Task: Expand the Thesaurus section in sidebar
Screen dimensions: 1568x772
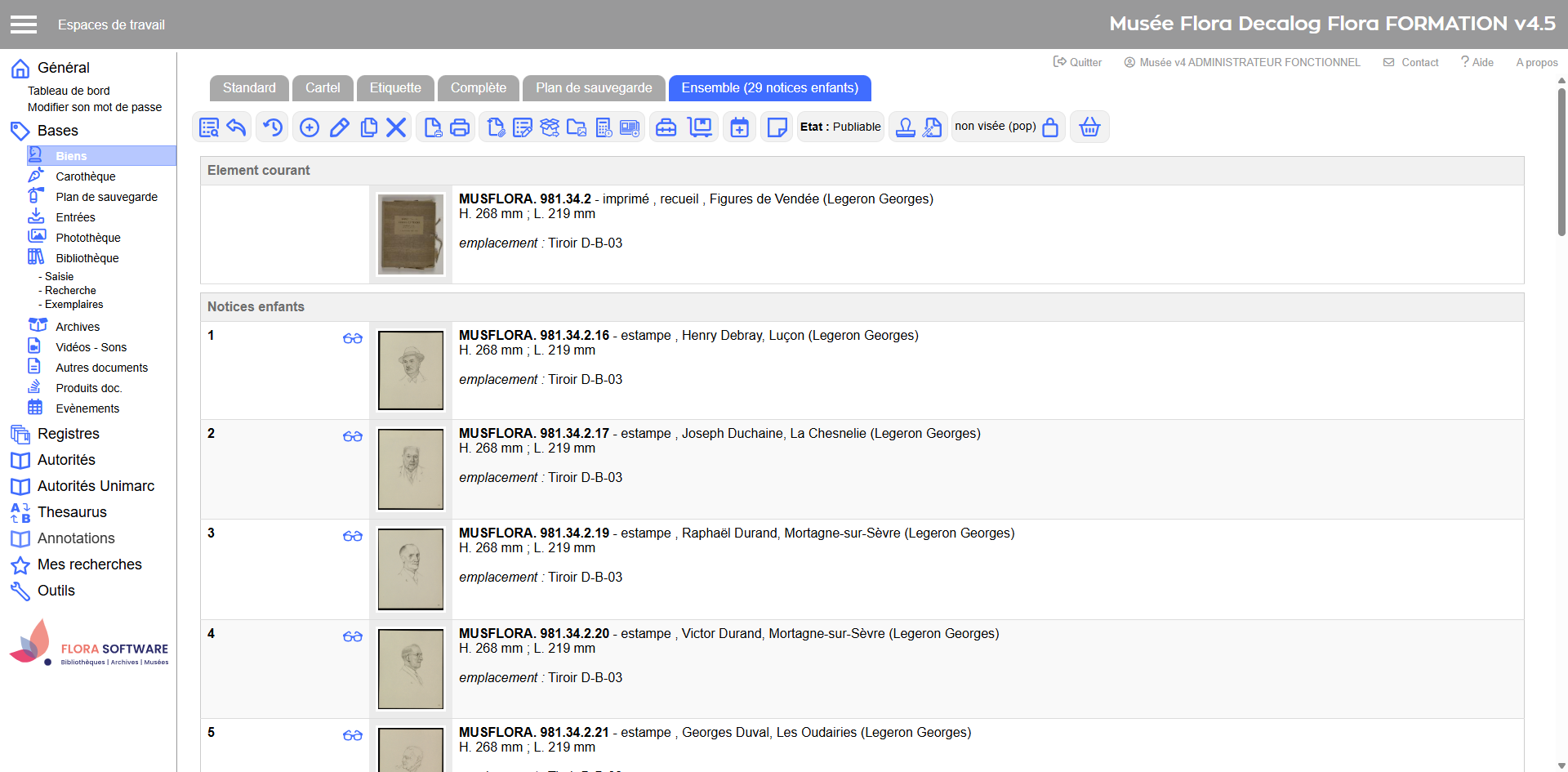Action: tap(72, 512)
